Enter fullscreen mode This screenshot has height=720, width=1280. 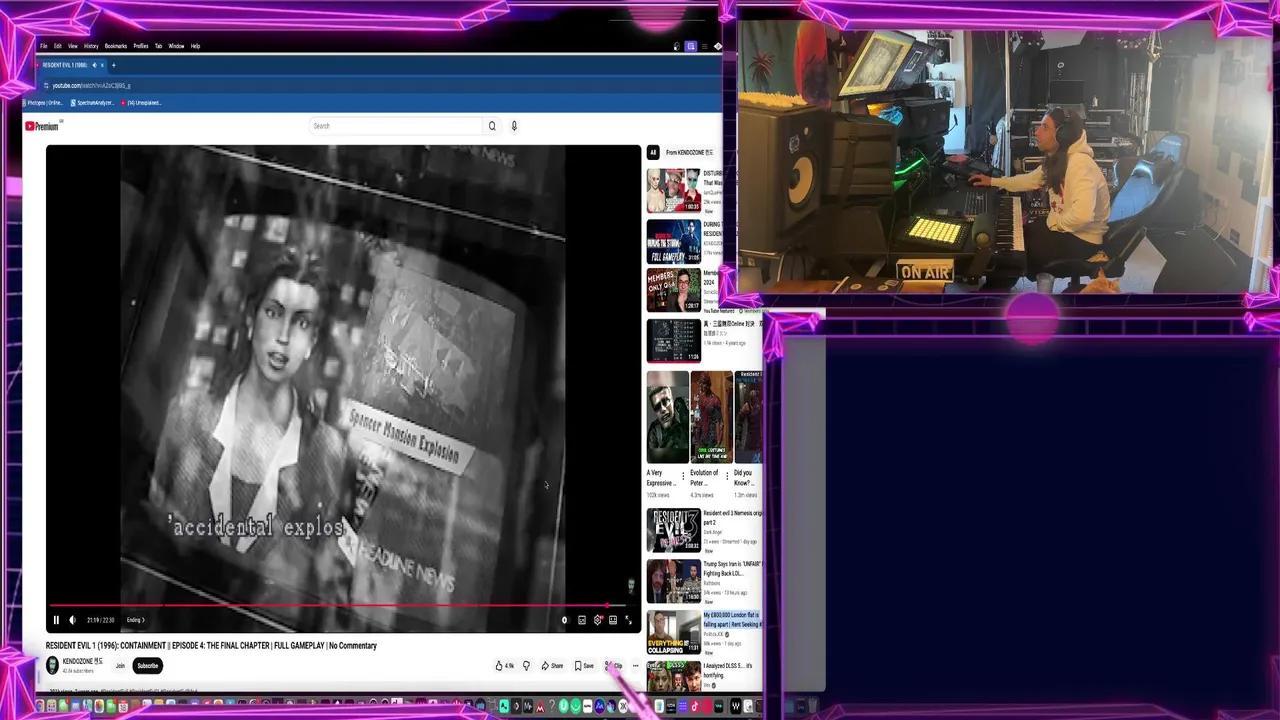click(628, 620)
